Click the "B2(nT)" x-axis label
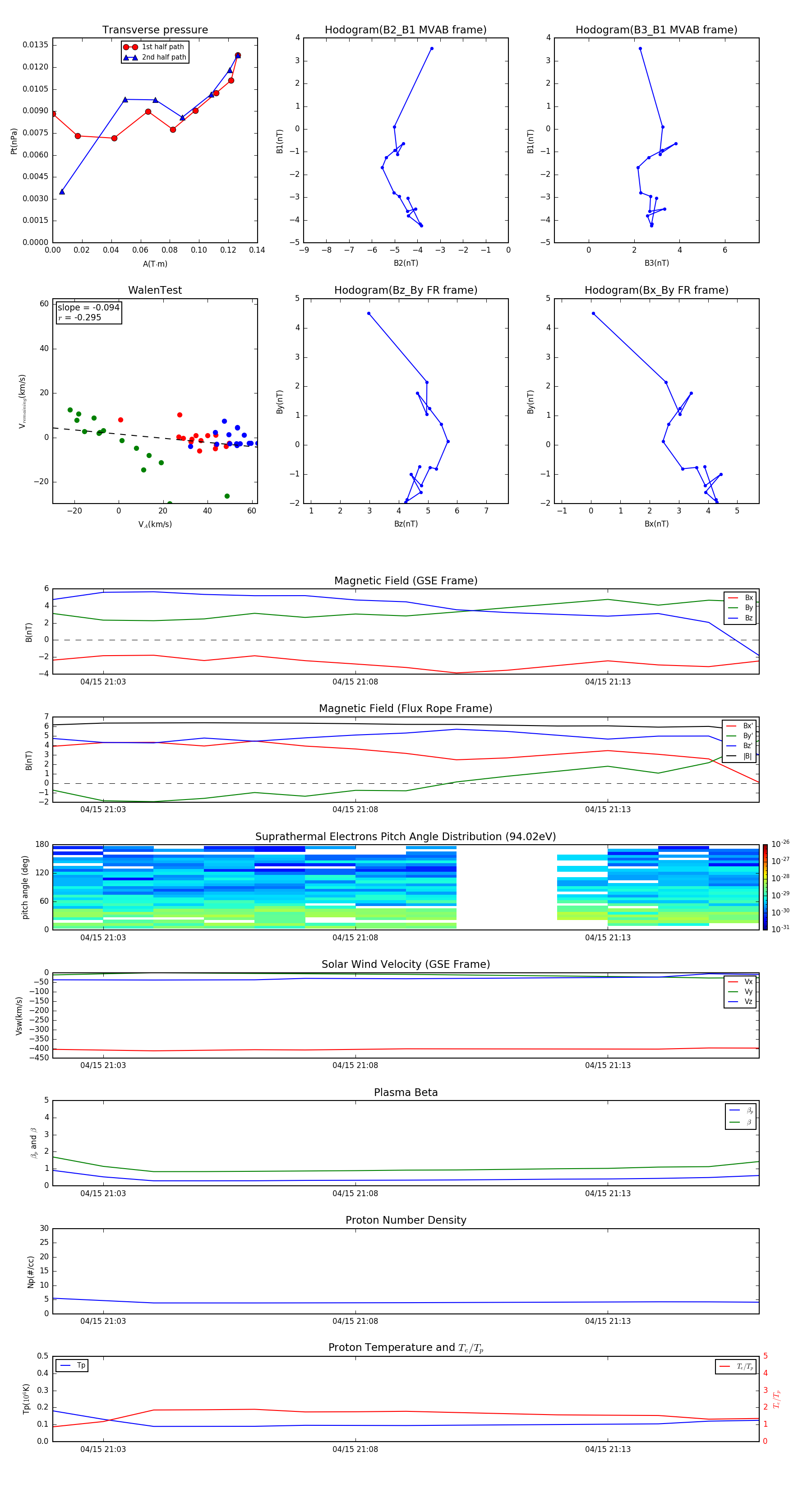The image size is (812, 1489). click(406, 263)
